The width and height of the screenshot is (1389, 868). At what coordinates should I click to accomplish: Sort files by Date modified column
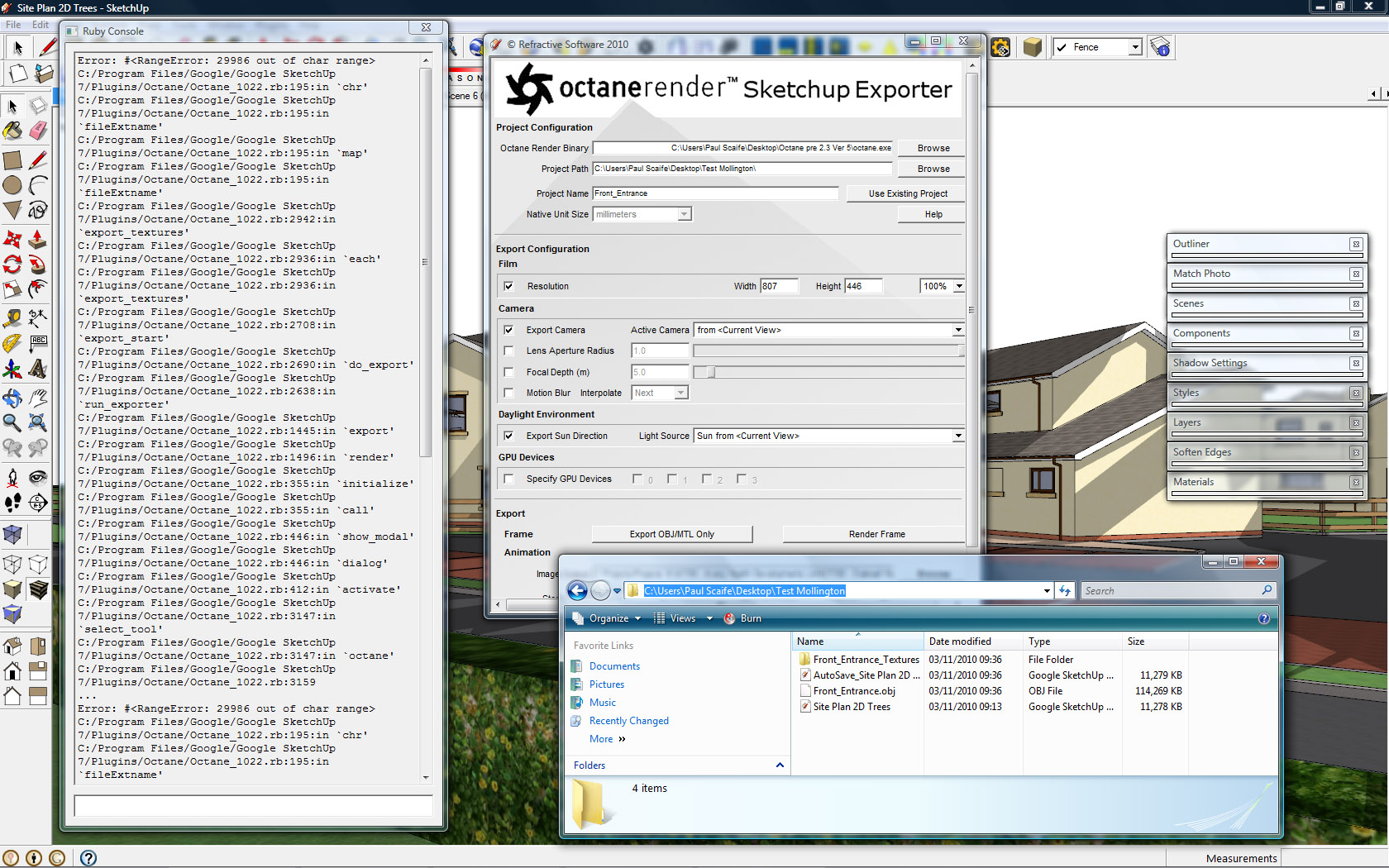(973, 641)
